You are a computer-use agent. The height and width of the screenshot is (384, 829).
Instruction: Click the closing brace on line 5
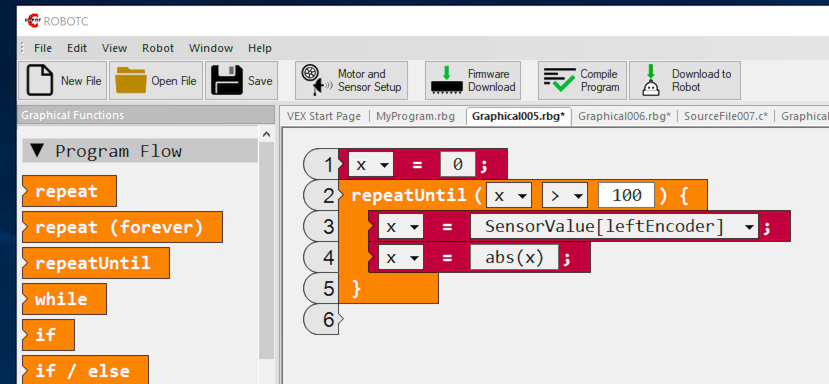(x=356, y=289)
